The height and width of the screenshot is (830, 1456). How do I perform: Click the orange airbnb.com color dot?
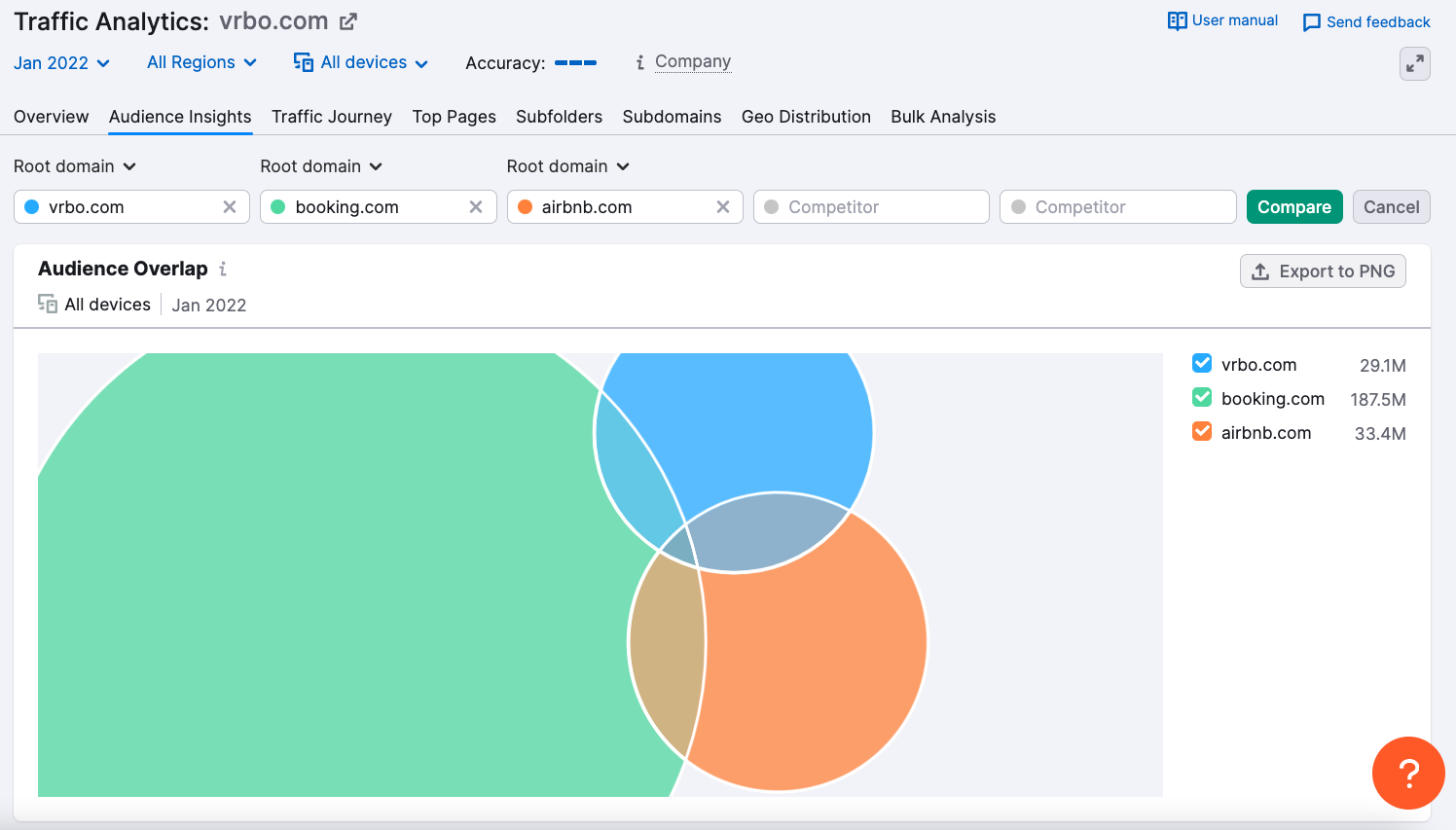click(525, 207)
